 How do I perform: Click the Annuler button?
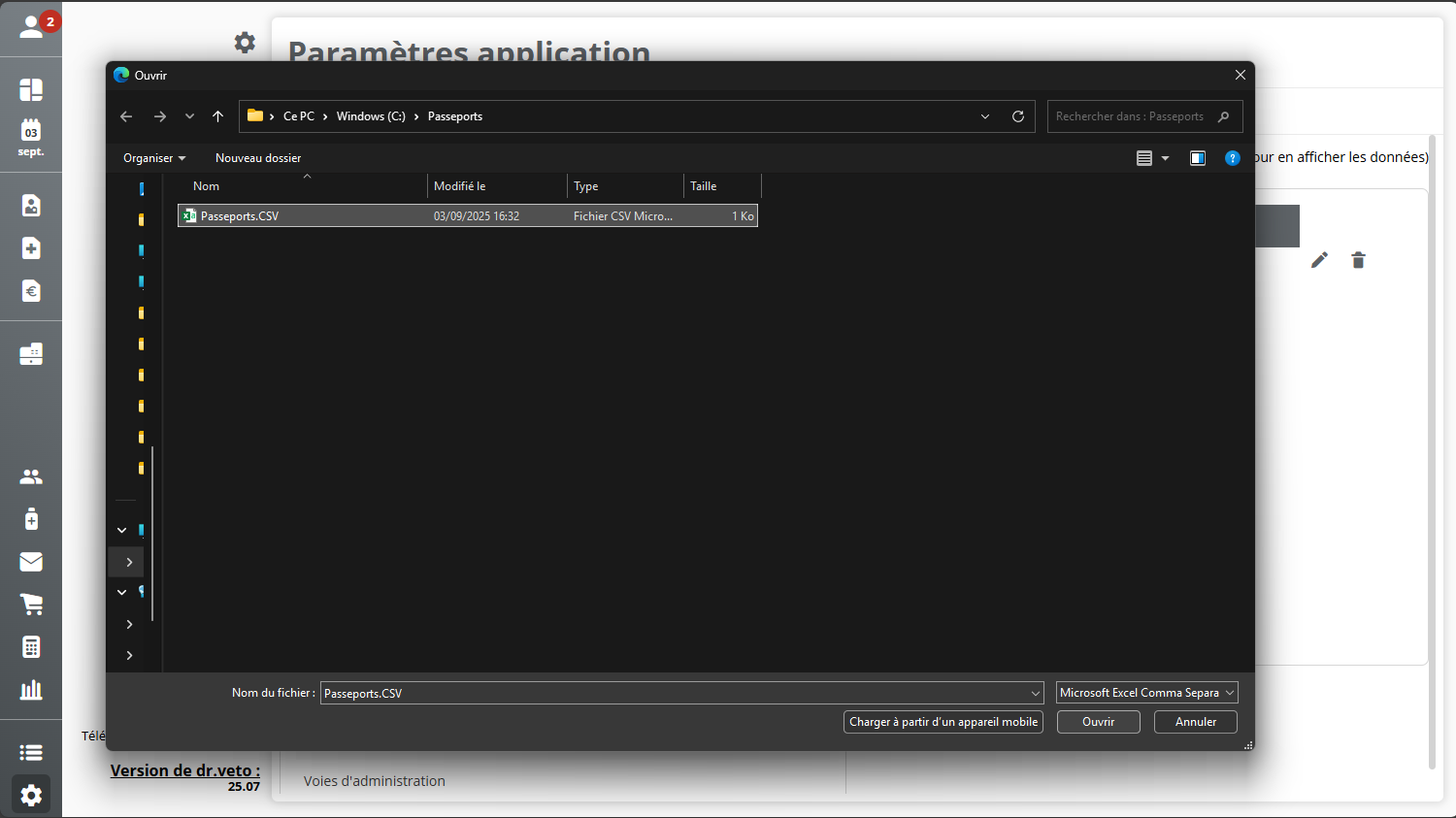coord(1195,722)
